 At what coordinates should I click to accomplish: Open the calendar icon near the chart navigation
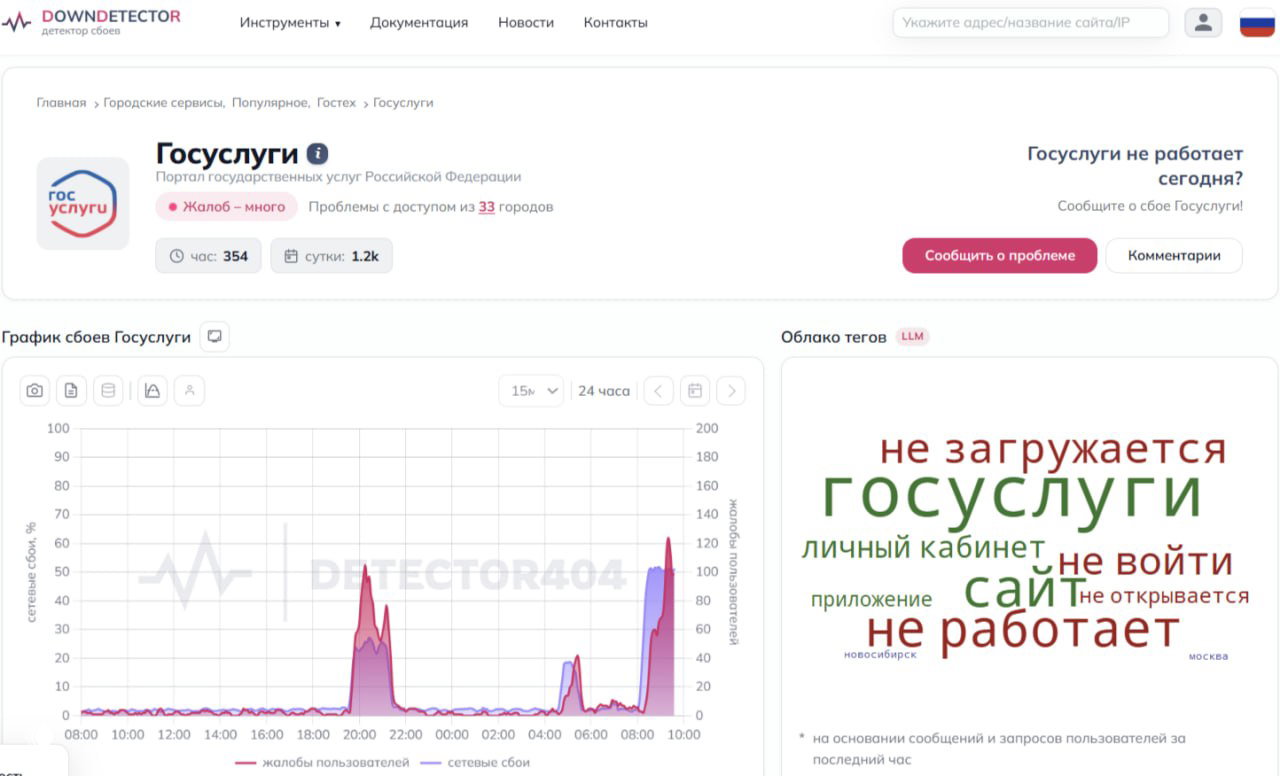(x=695, y=390)
